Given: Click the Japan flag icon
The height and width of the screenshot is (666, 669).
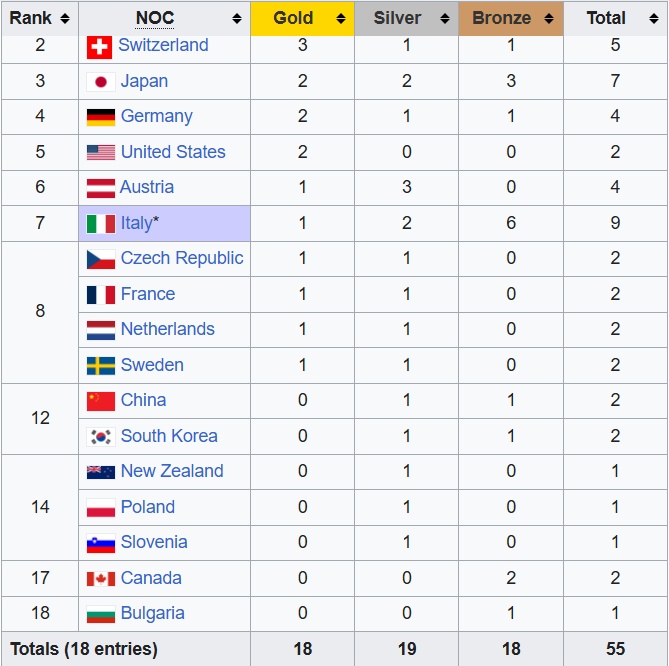Looking at the screenshot, I should 101,82.
